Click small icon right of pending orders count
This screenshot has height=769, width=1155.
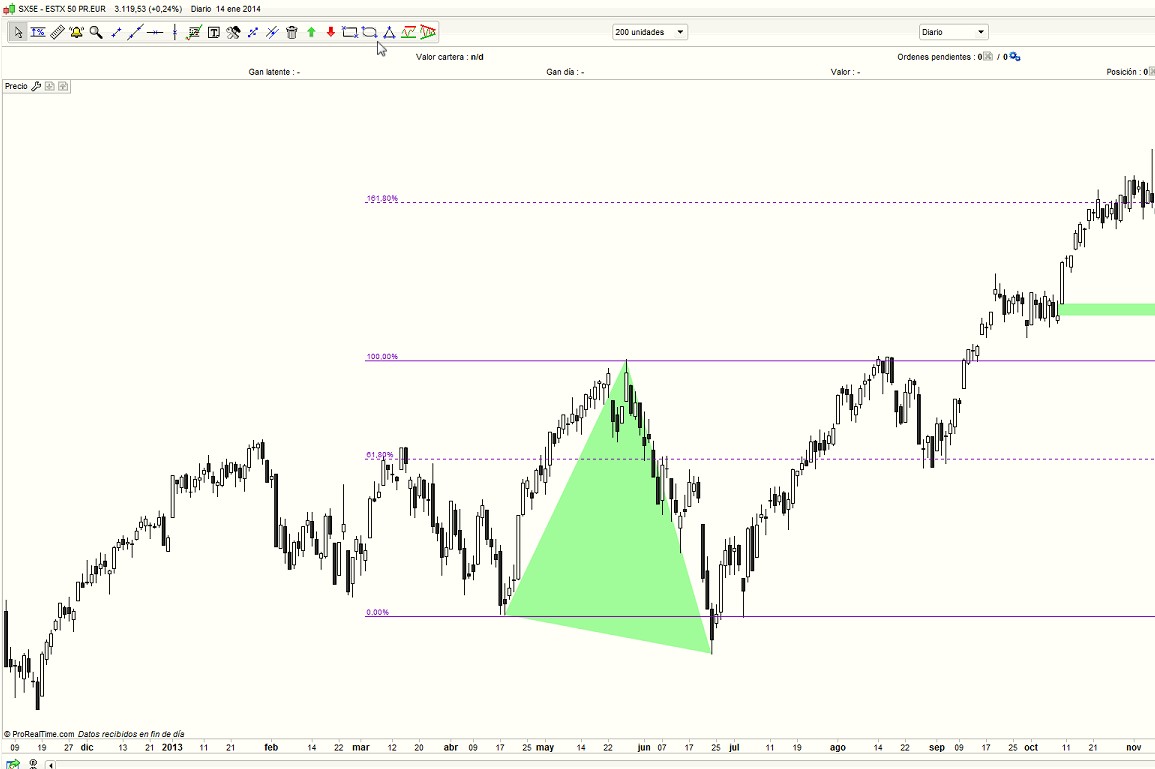(x=989, y=57)
